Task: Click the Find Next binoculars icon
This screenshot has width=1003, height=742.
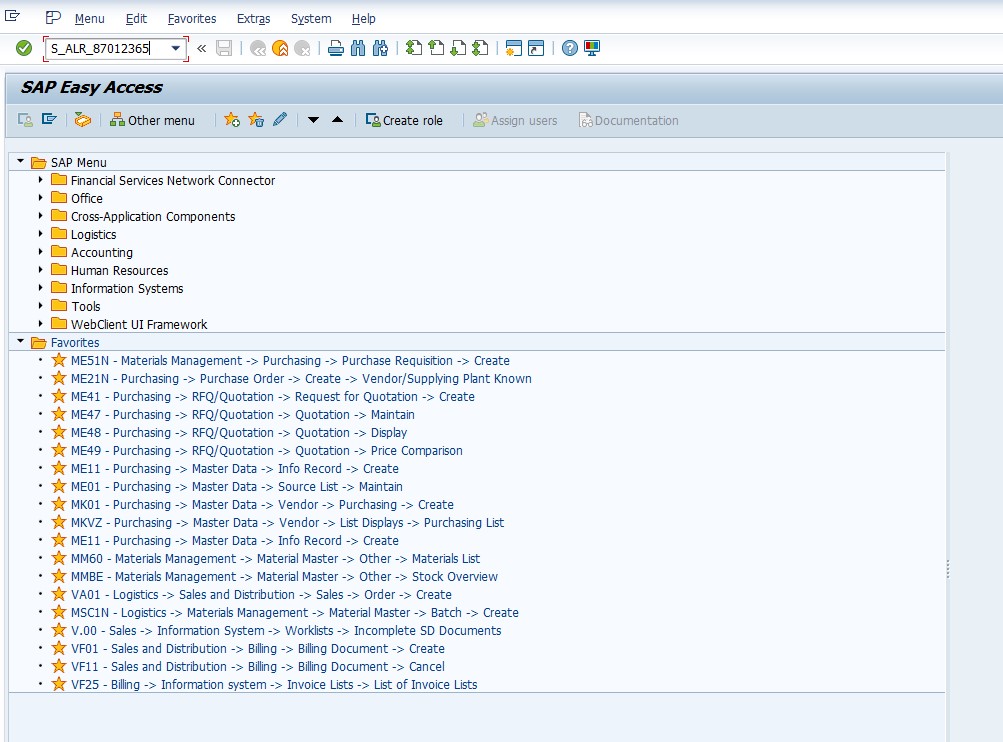Action: coord(381,48)
